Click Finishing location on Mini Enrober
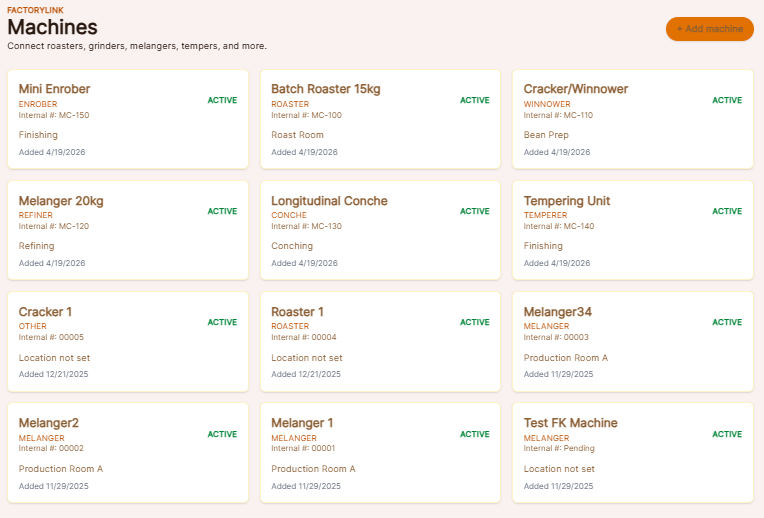764x518 pixels. [x=38, y=135]
